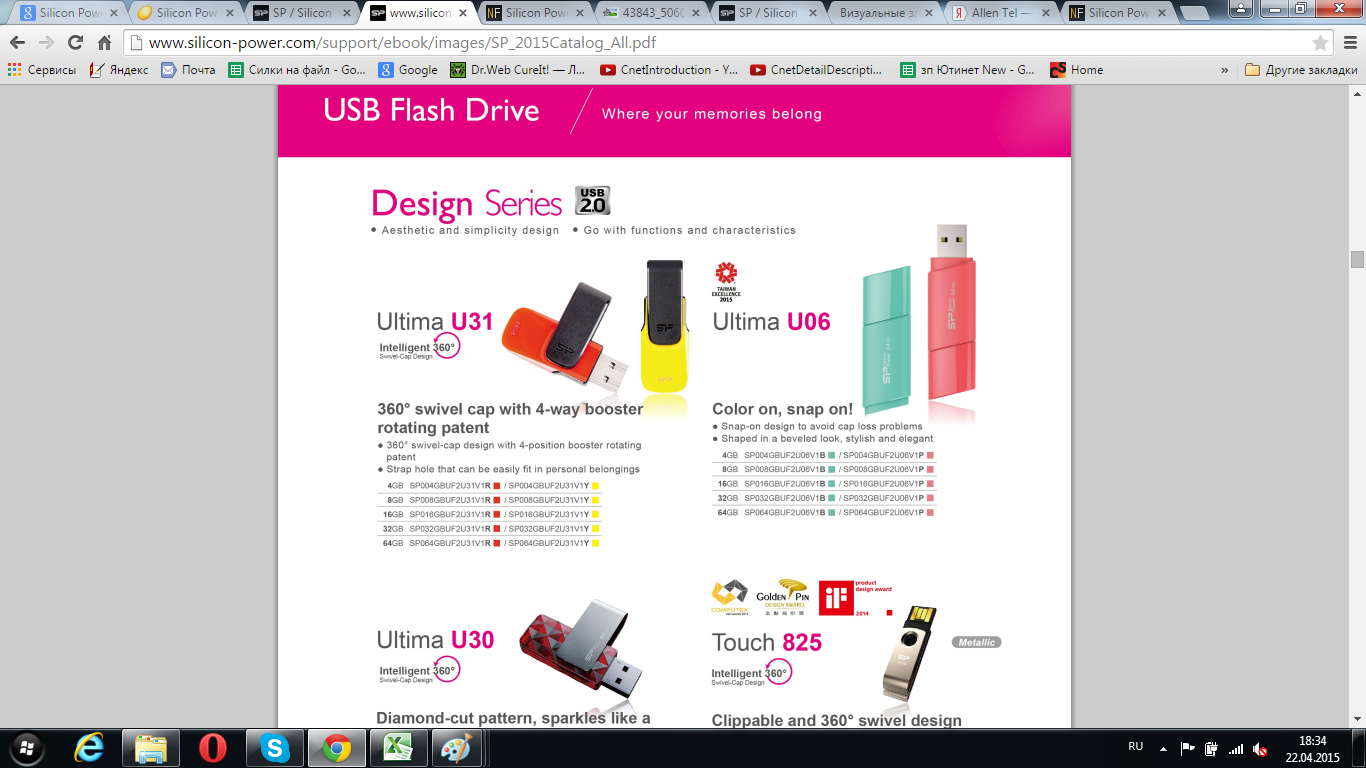Click teal swatch after SP004GBUF2U06V1B
The height and width of the screenshot is (768, 1366).
(x=831, y=455)
